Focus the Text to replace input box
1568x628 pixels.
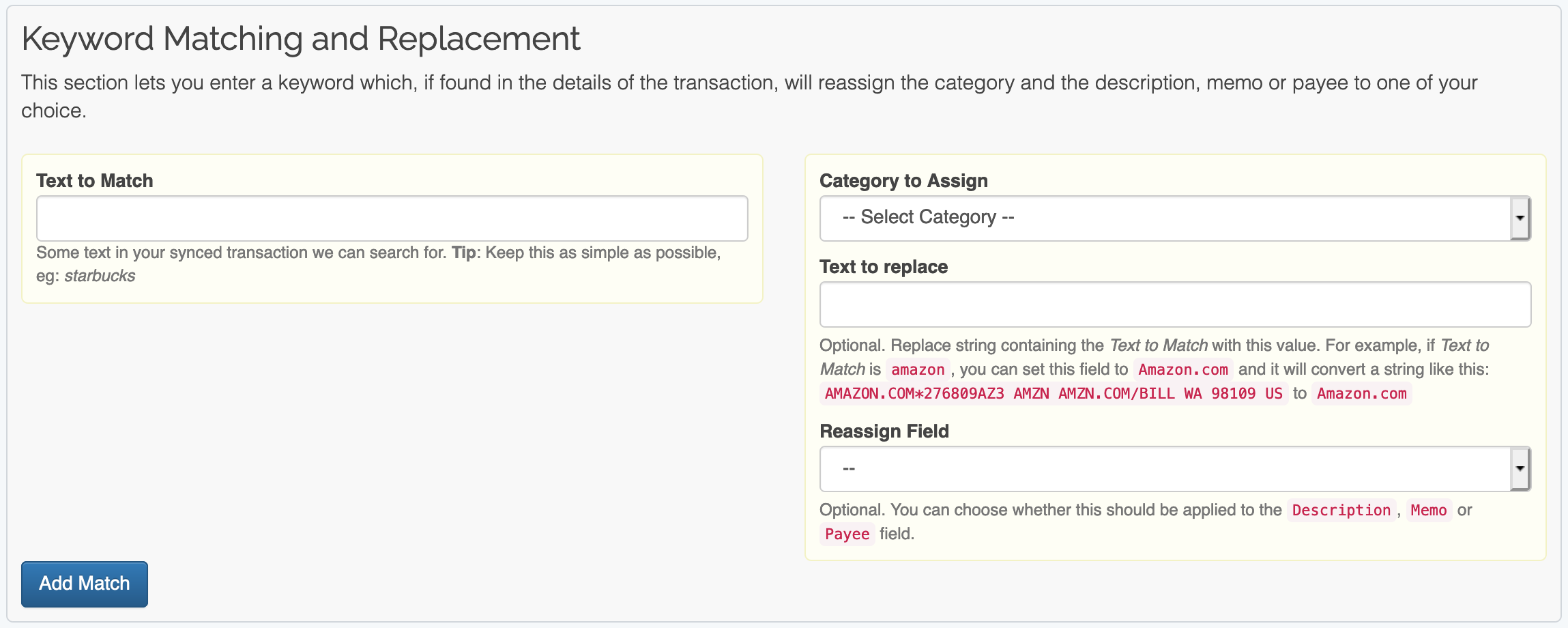coord(1174,304)
